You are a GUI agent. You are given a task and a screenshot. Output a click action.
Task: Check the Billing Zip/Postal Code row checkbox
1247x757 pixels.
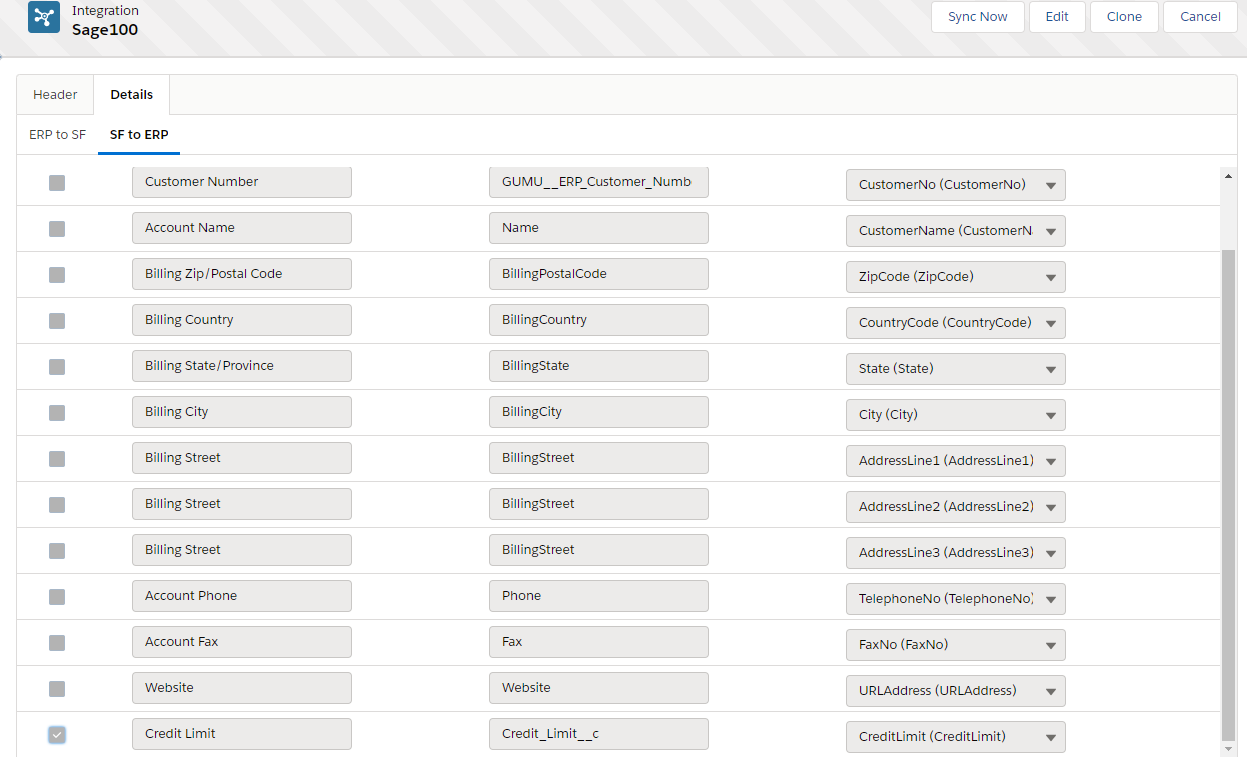click(57, 275)
